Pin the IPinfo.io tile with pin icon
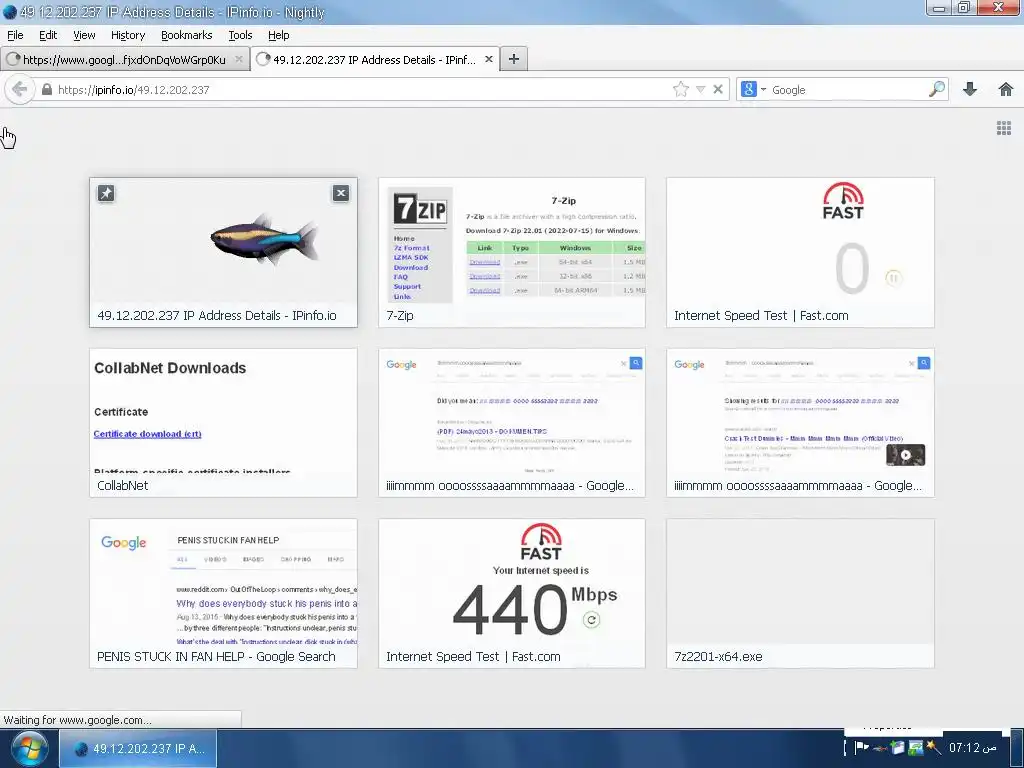Screen dimensions: 1024x768 coord(106,193)
